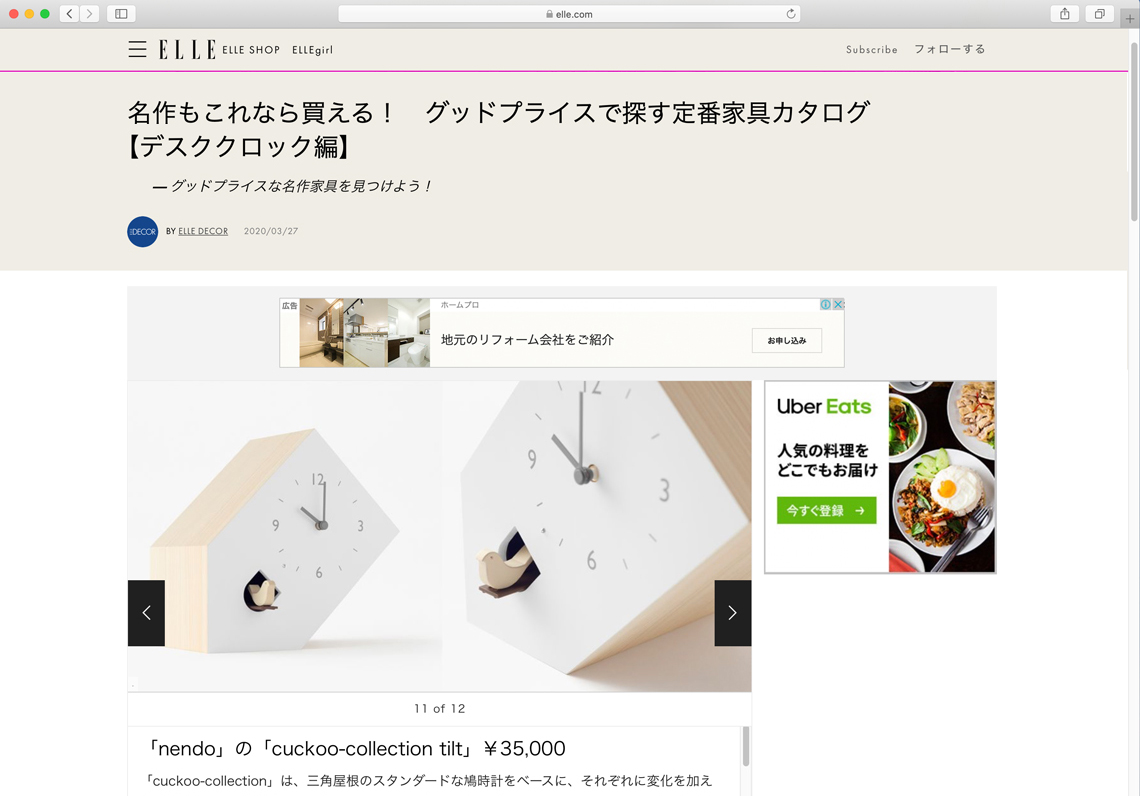Advance to next gallery slide
1140x796 pixels.
click(x=733, y=613)
